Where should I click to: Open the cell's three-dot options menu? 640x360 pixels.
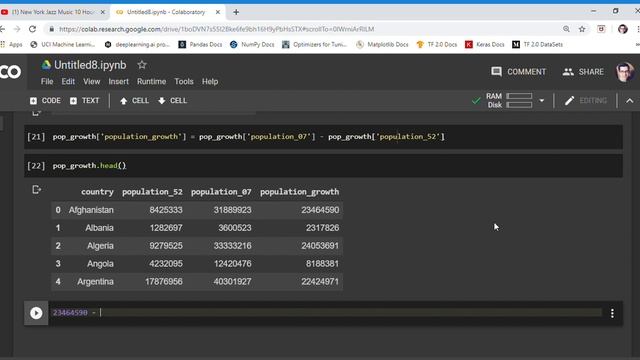[612, 313]
